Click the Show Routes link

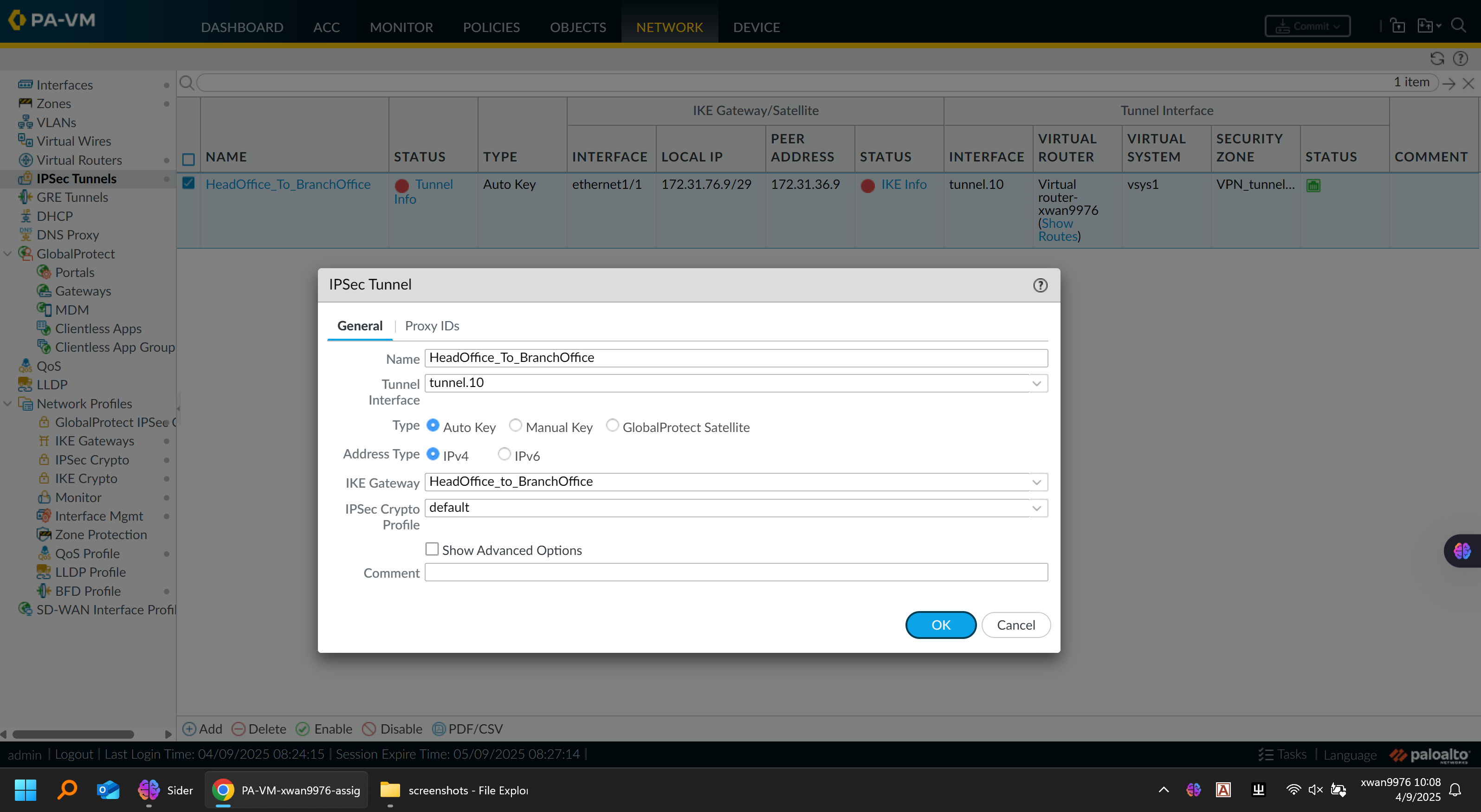(x=1057, y=230)
